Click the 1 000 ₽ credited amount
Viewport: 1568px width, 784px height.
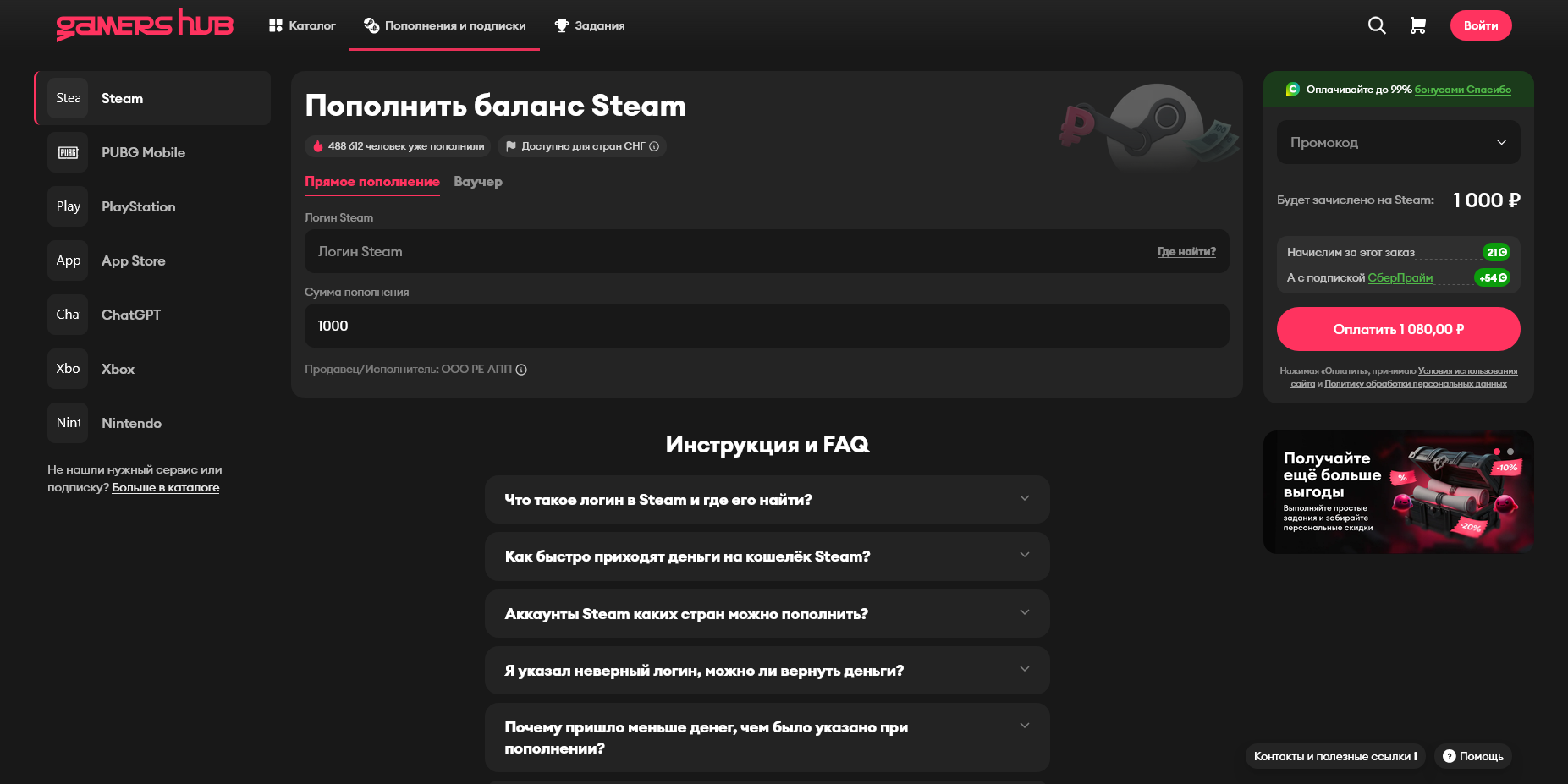click(1487, 200)
